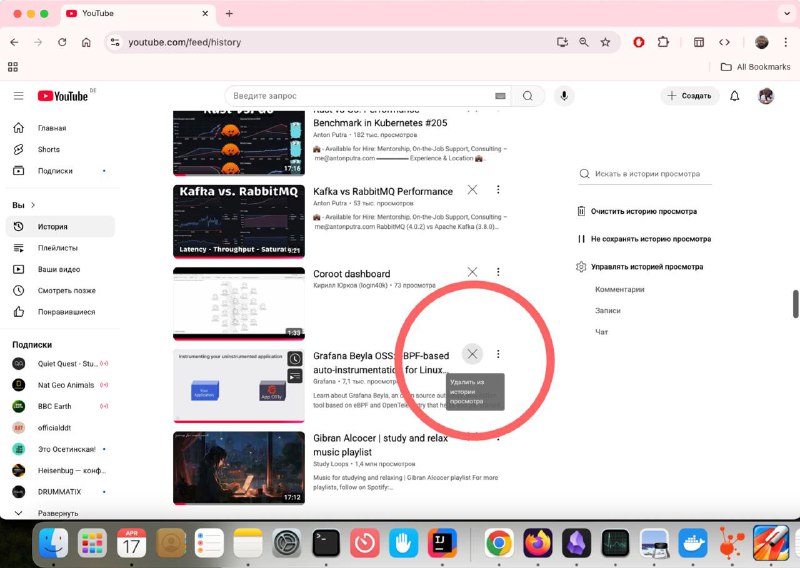Click the Opera-style red extension icon
Screen dimensions: 800x568
[x=639, y=42]
